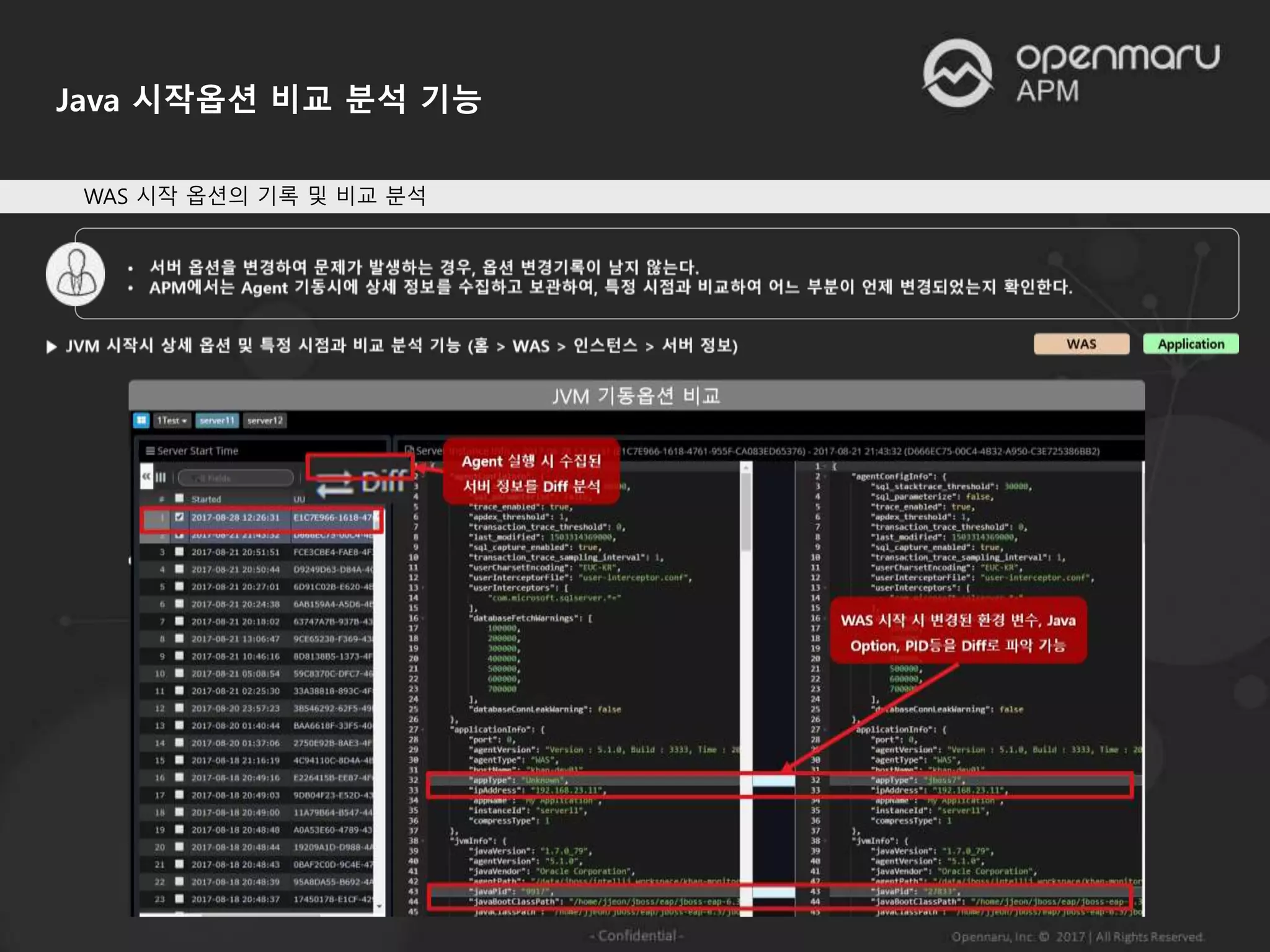Click the "databaseConnLeakWarning": false line in the left pane
This screenshot has width=1270, height=952.
(546, 709)
